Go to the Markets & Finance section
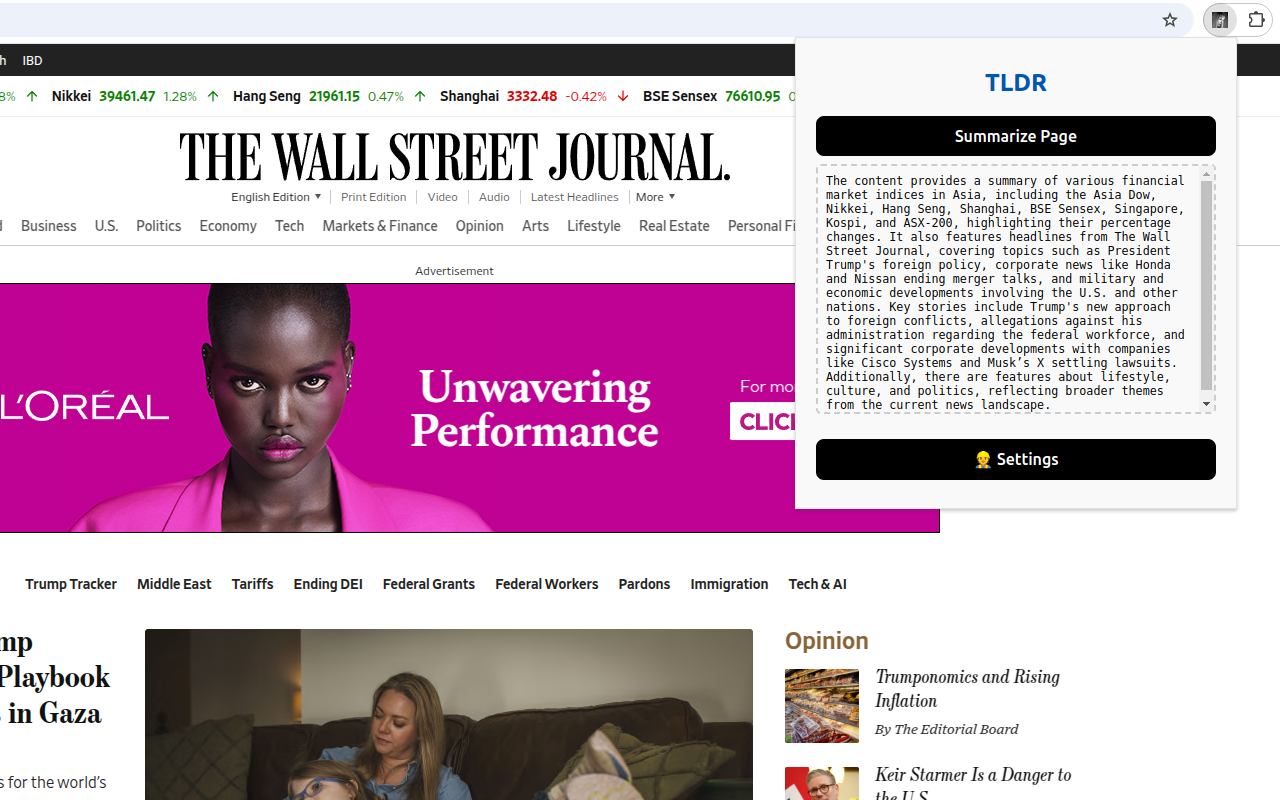The height and width of the screenshot is (800, 1280). coord(380,226)
